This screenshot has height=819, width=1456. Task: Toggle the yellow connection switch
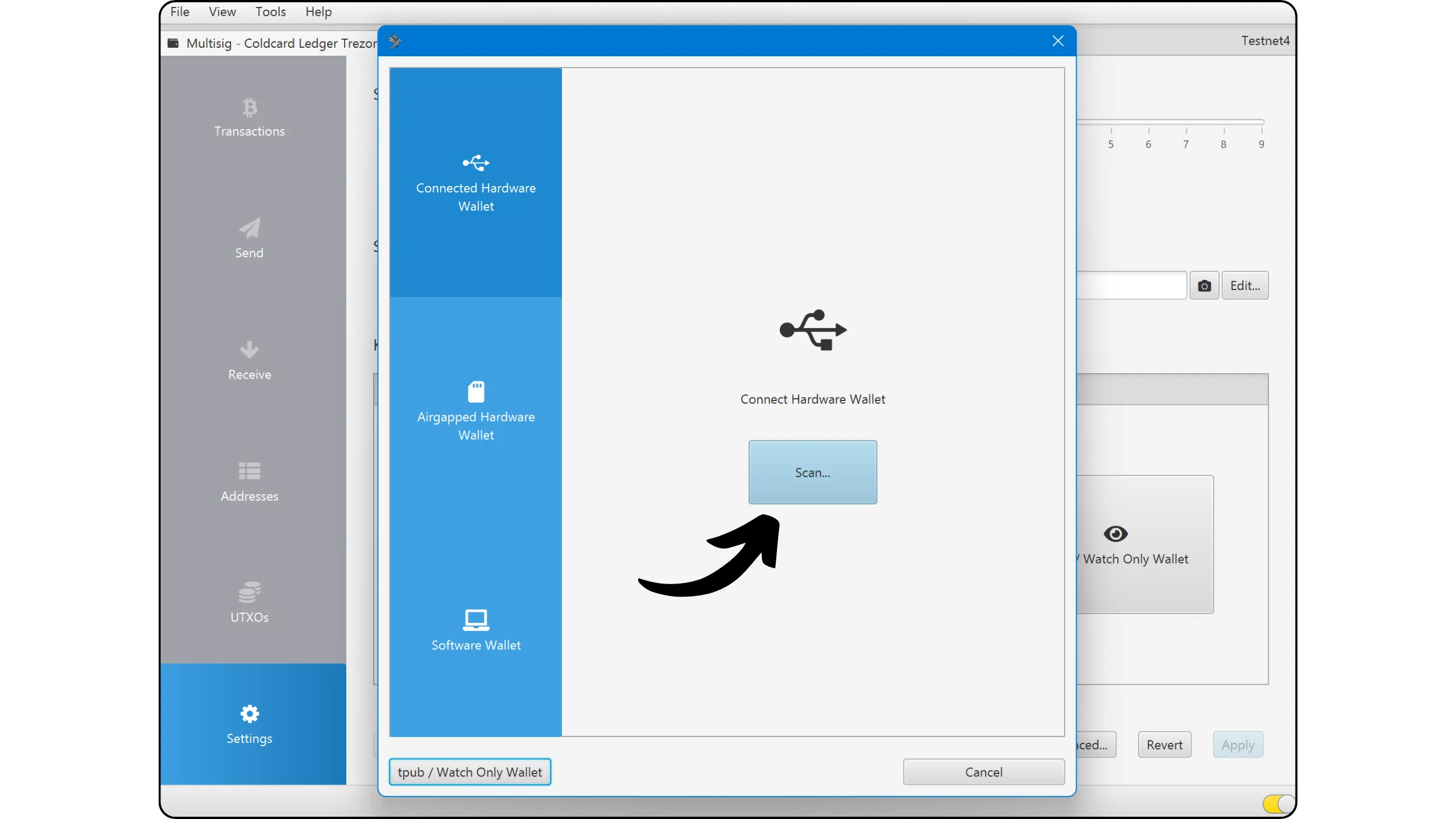click(1277, 804)
